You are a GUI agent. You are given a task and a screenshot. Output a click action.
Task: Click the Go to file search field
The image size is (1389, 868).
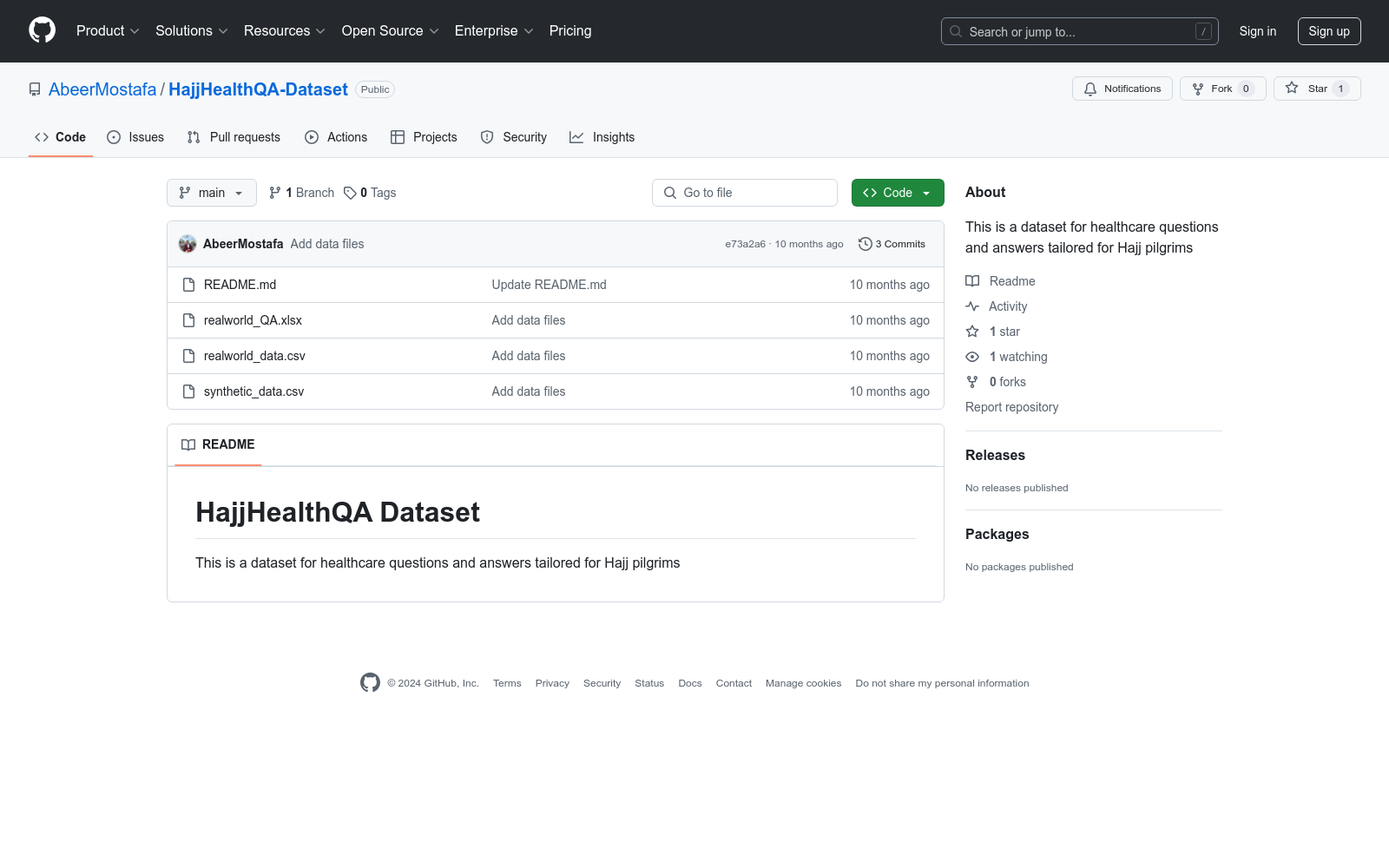(745, 193)
